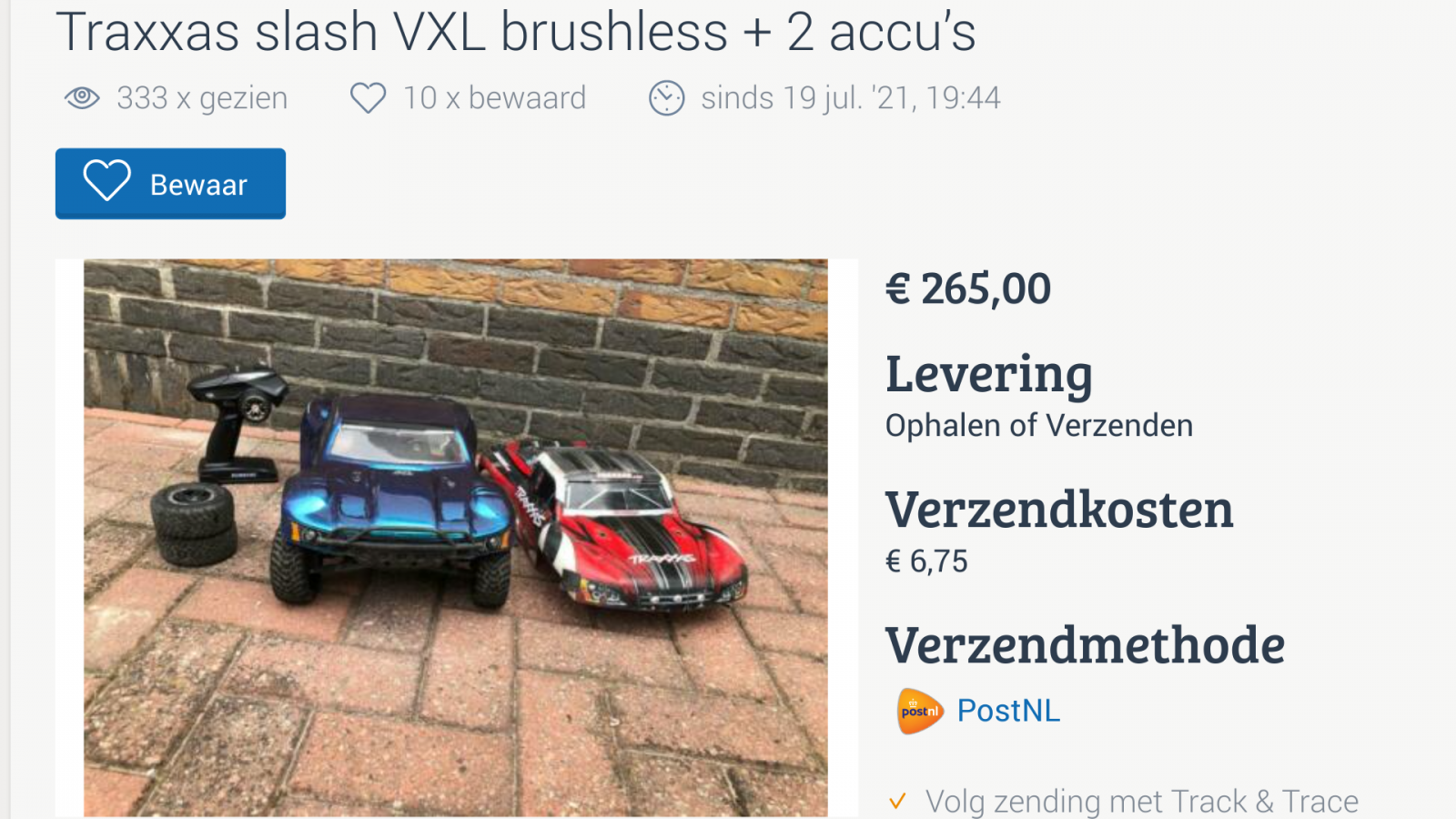
Task: Click the clock icon beside the posting date
Action: (666, 98)
